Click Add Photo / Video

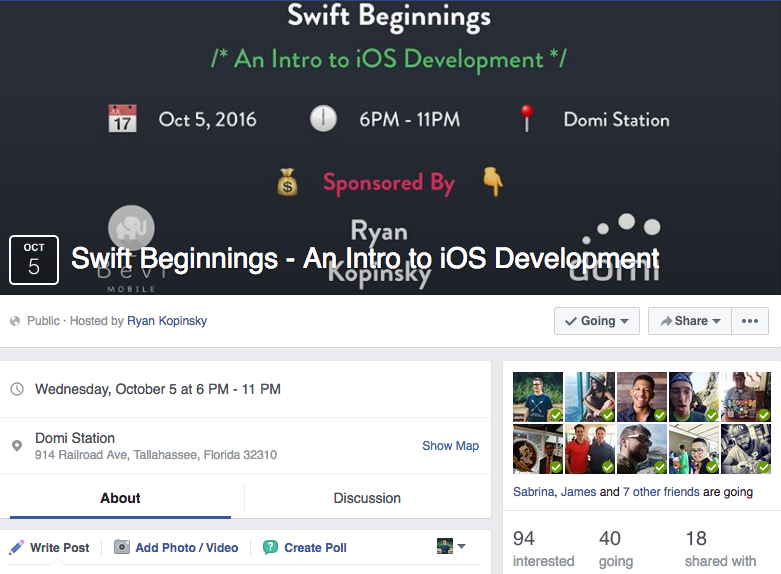click(x=187, y=548)
